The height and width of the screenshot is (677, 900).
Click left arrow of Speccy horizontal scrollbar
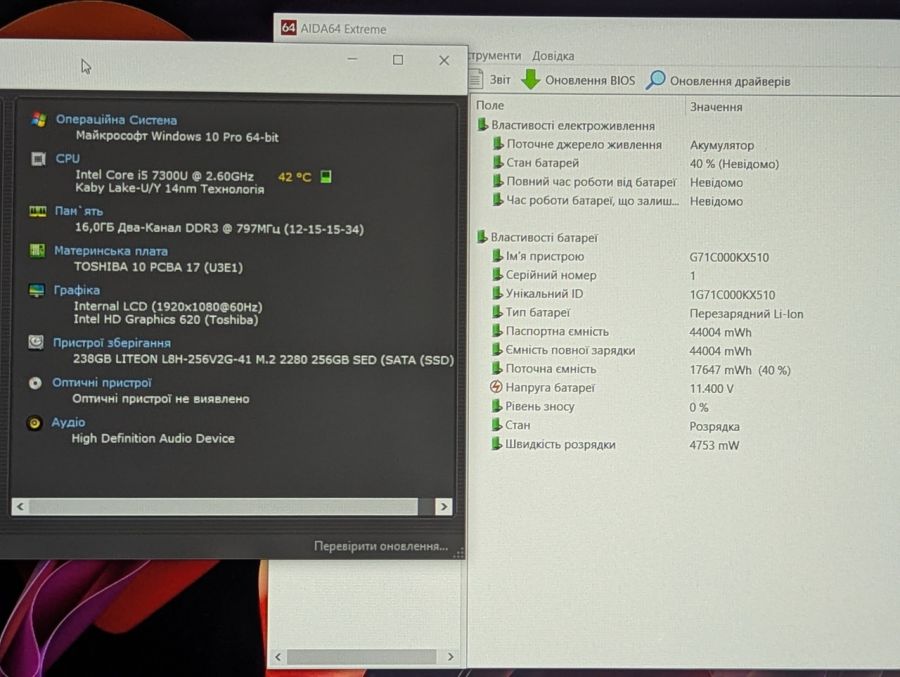20,506
